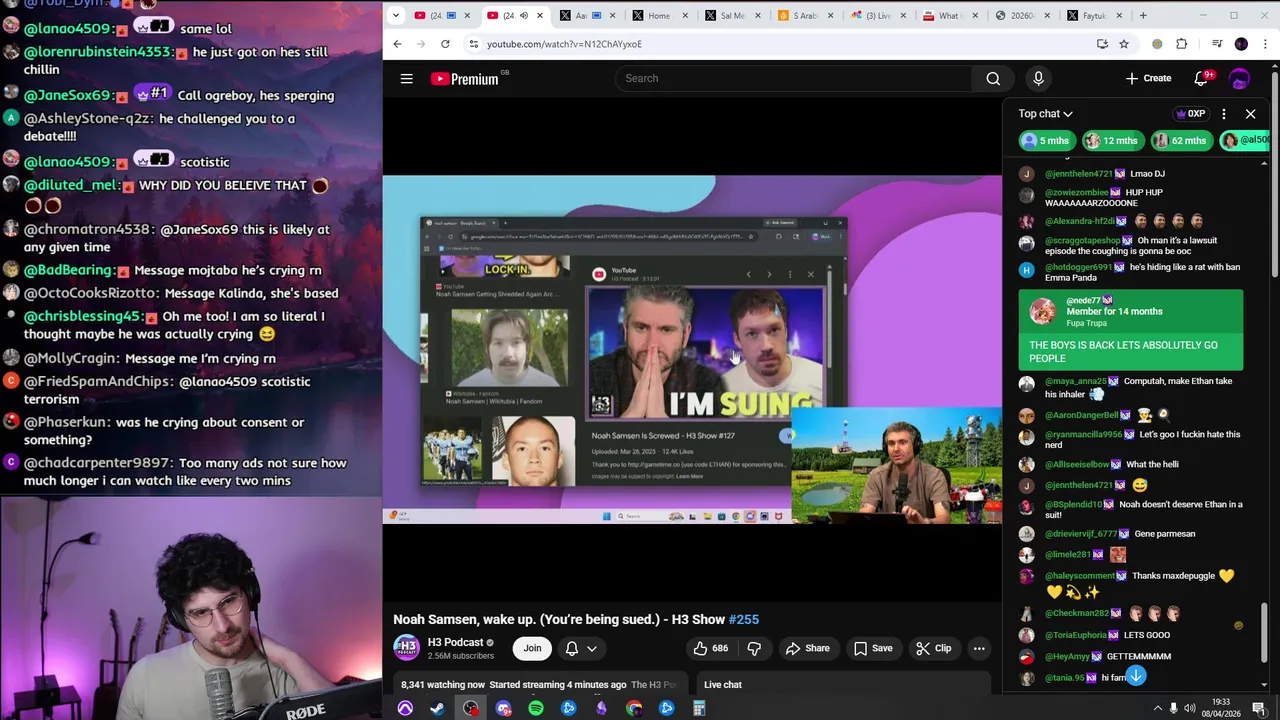Open the YouTube notifications bell
The height and width of the screenshot is (720, 1280).
point(1202,78)
